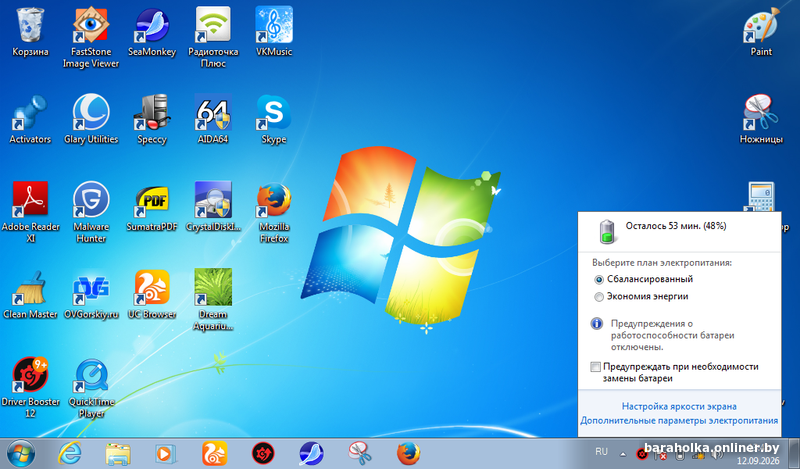
Task: Open Glary Utilities shortcut
Action: [x=91, y=119]
